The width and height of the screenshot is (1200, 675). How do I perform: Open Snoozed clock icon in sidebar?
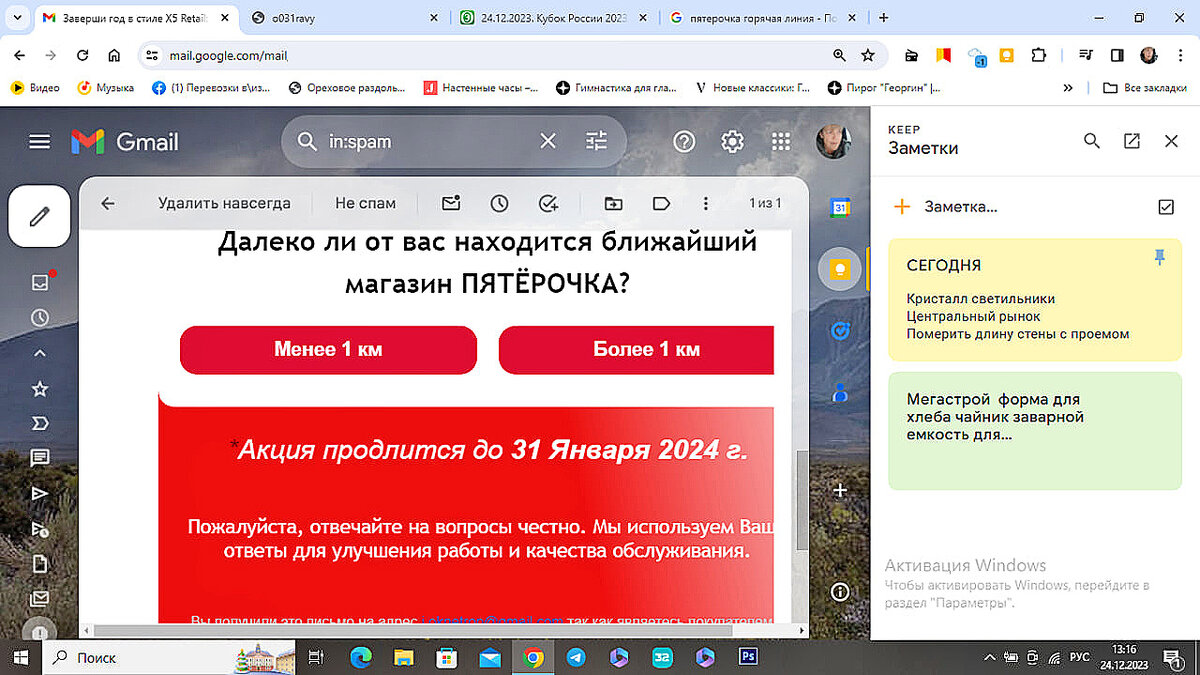coord(40,318)
